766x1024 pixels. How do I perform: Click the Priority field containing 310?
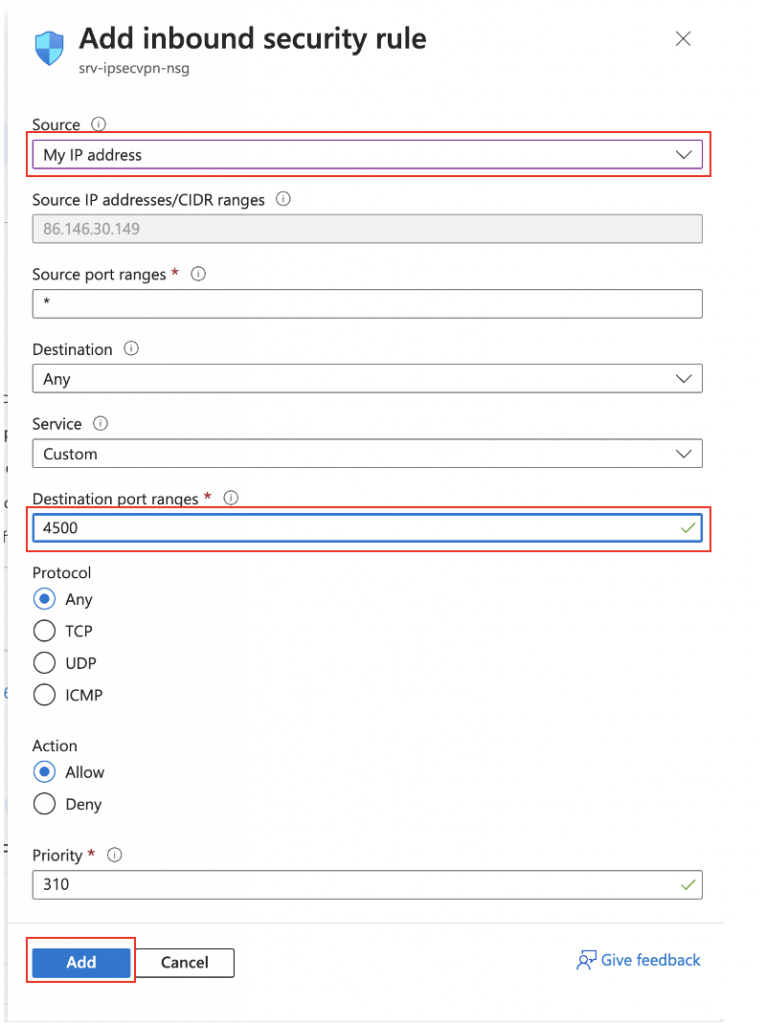pyautogui.click(x=368, y=885)
